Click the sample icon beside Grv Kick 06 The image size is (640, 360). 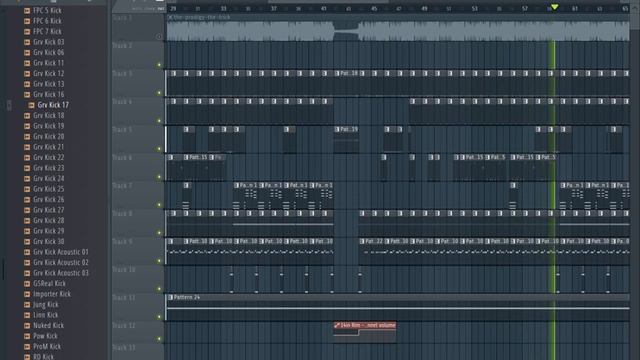27,52
